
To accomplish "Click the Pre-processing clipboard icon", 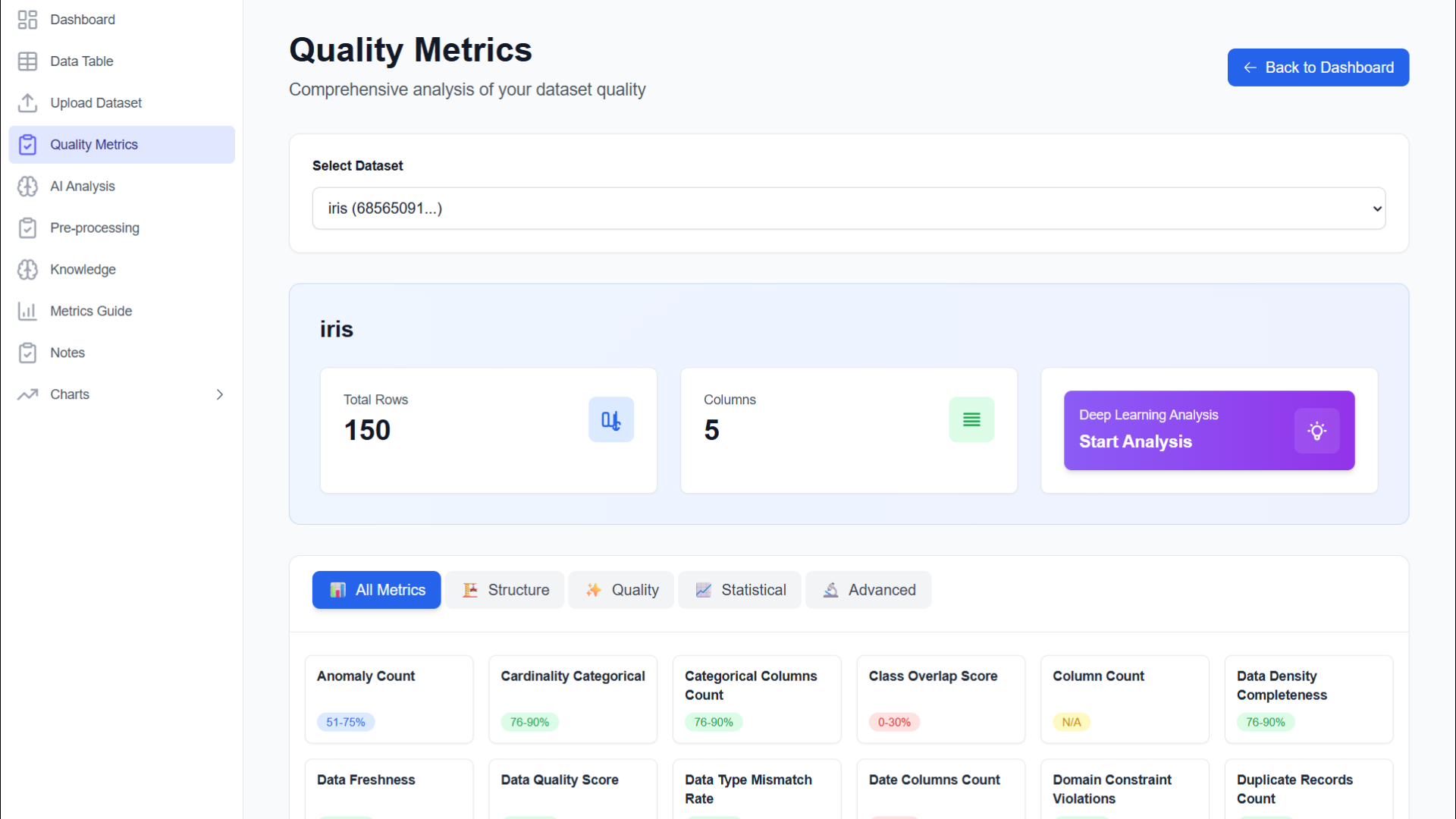I will (27, 228).
